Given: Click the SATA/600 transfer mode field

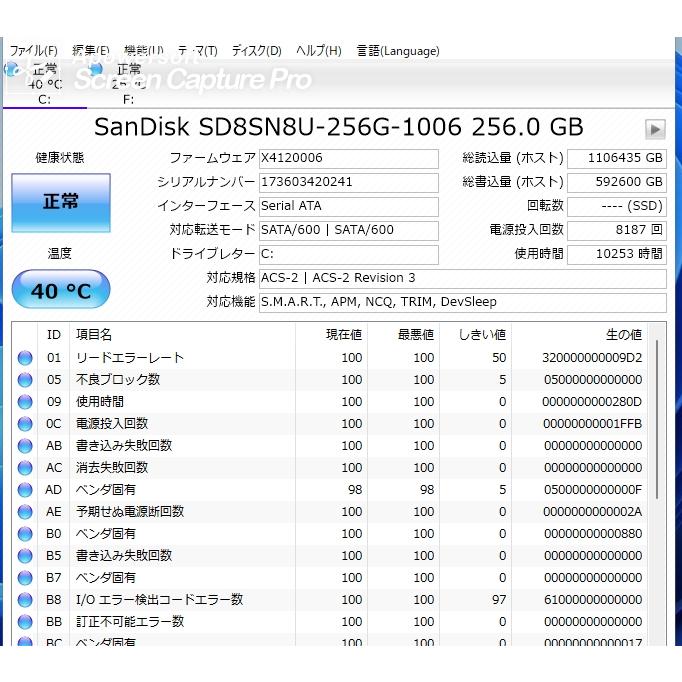Looking at the screenshot, I should click(349, 230).
